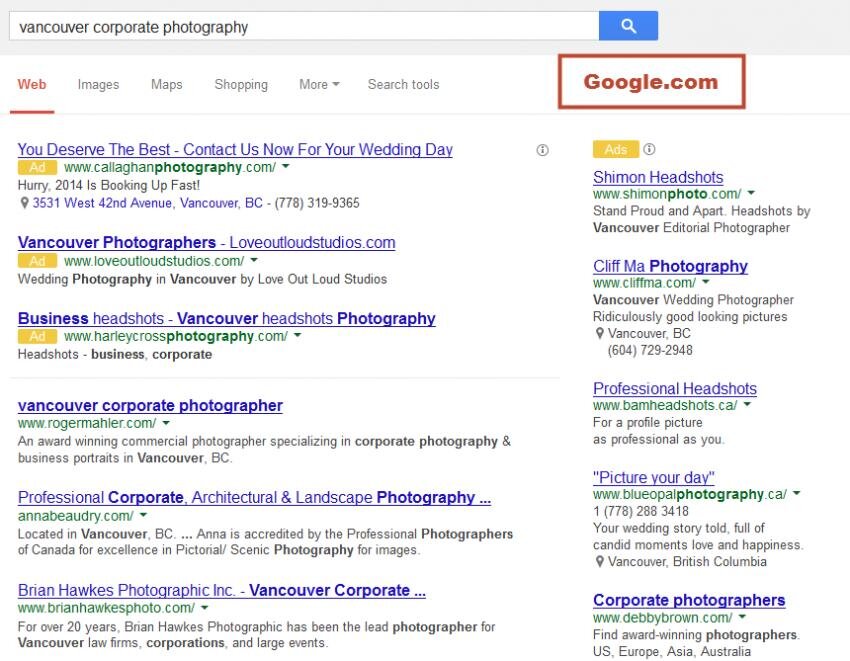Select the Web tab

(x=32, y=85)
